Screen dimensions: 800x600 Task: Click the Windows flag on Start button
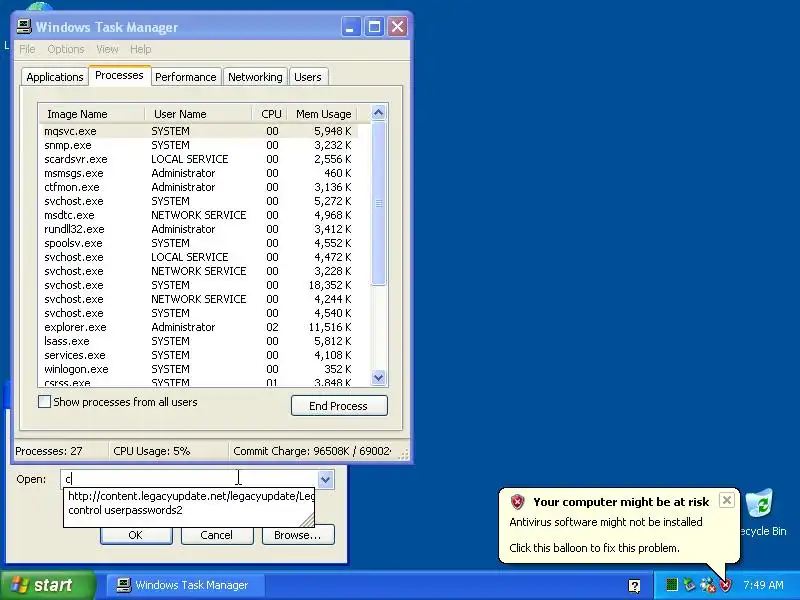pyautogui.click(x=19, y=585)
